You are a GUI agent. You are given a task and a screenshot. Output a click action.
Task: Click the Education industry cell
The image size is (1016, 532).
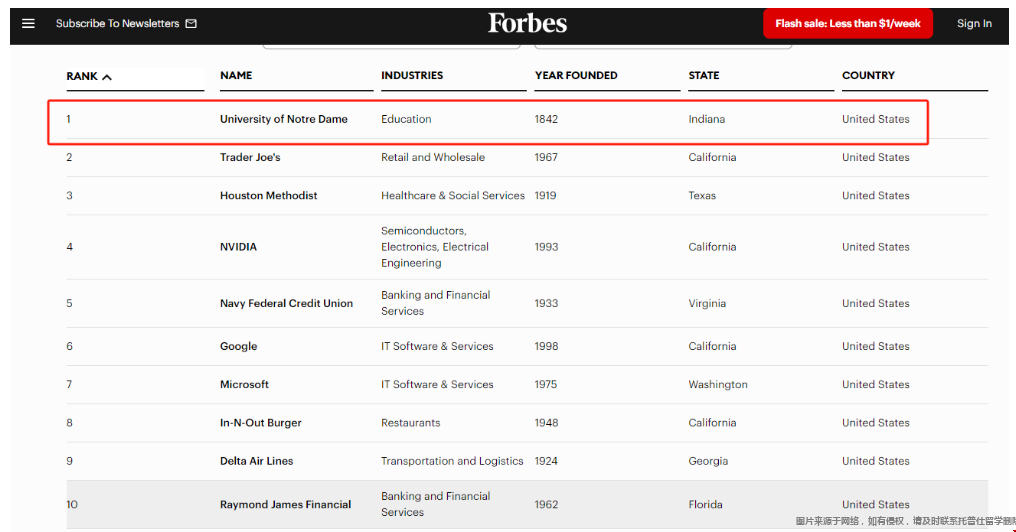[406, 119]
